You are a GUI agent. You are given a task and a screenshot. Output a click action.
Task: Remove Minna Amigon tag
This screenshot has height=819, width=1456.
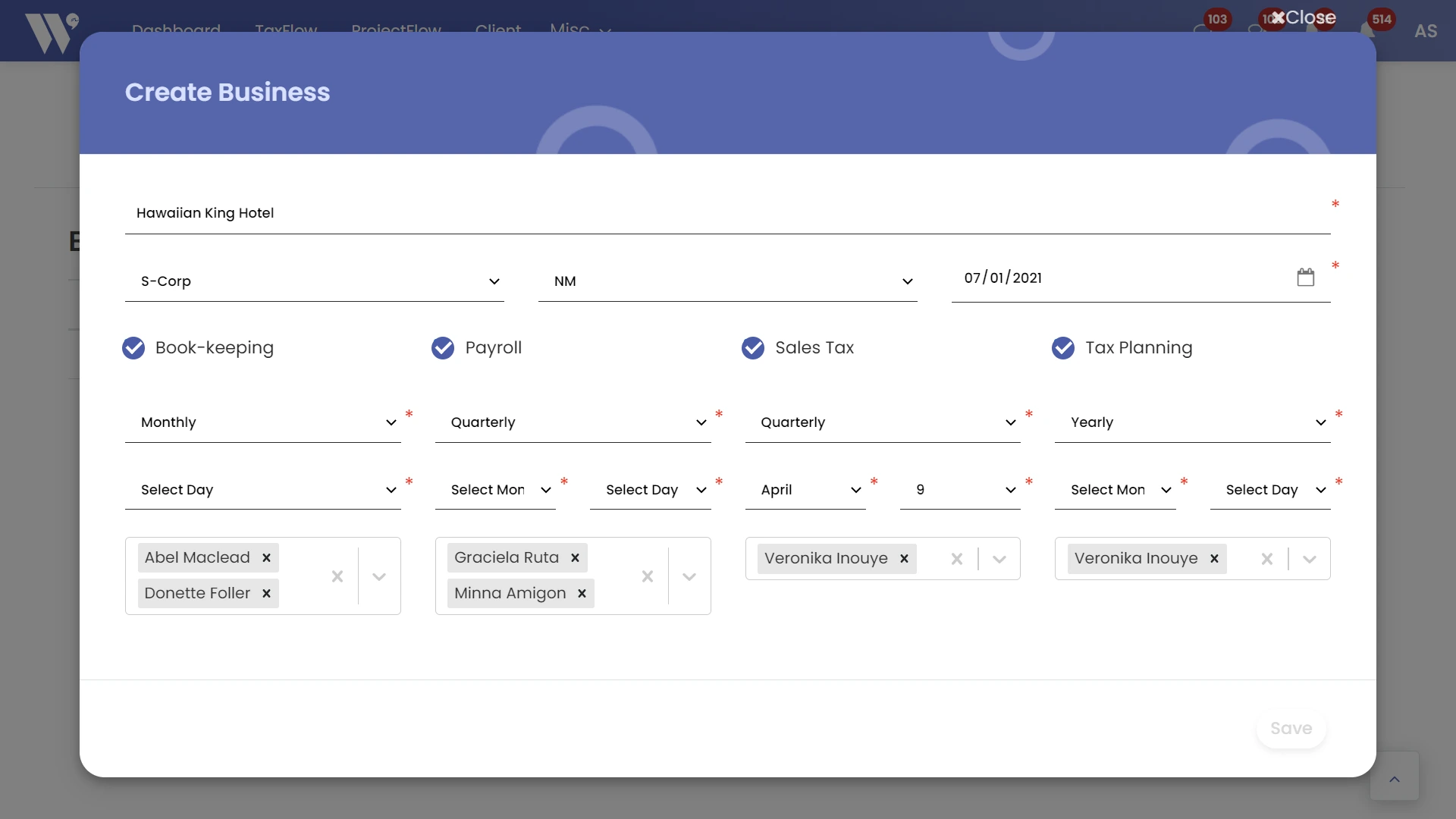point(582,594)
